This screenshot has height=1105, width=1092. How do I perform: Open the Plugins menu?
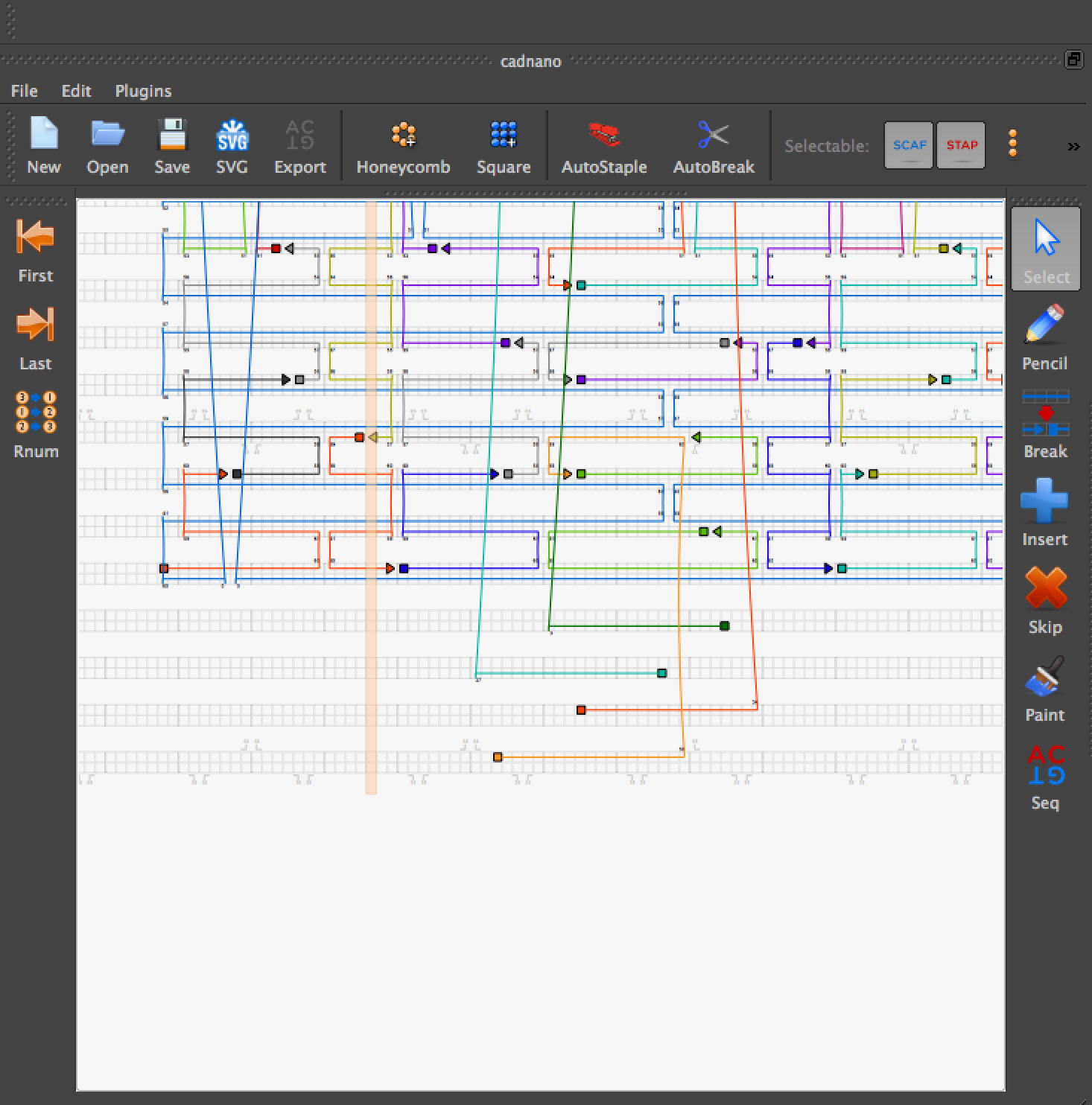[143, 91]
